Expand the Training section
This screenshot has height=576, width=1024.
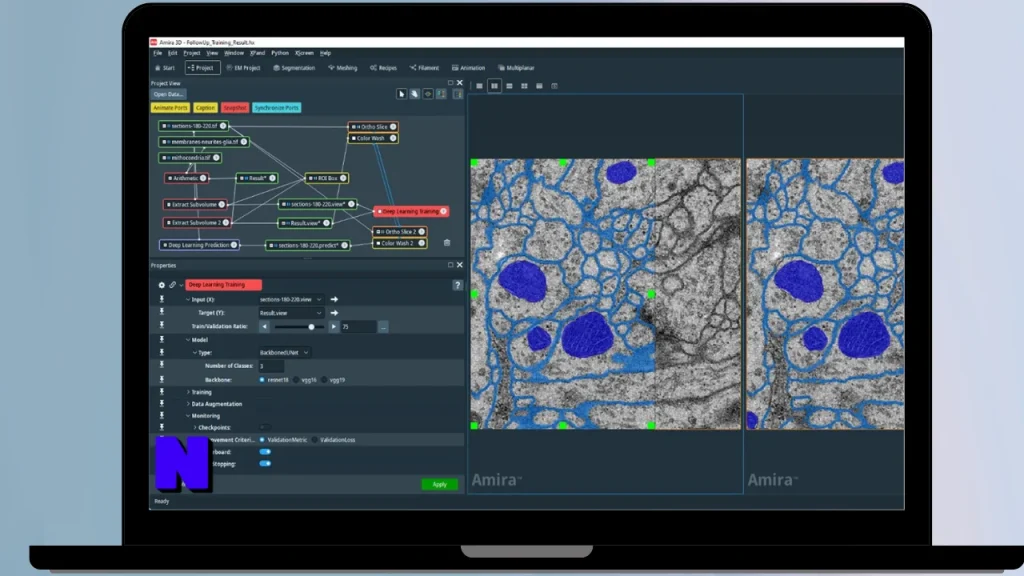pyautogui.click(x=188, y=392)
